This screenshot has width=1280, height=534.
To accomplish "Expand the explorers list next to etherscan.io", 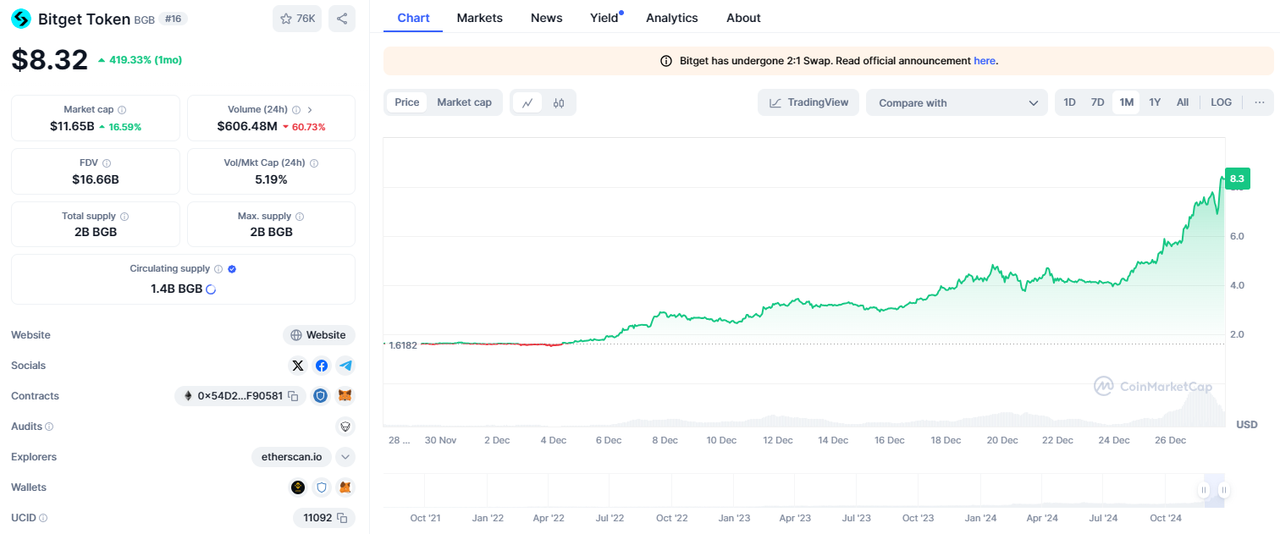I will click(345, 457).
